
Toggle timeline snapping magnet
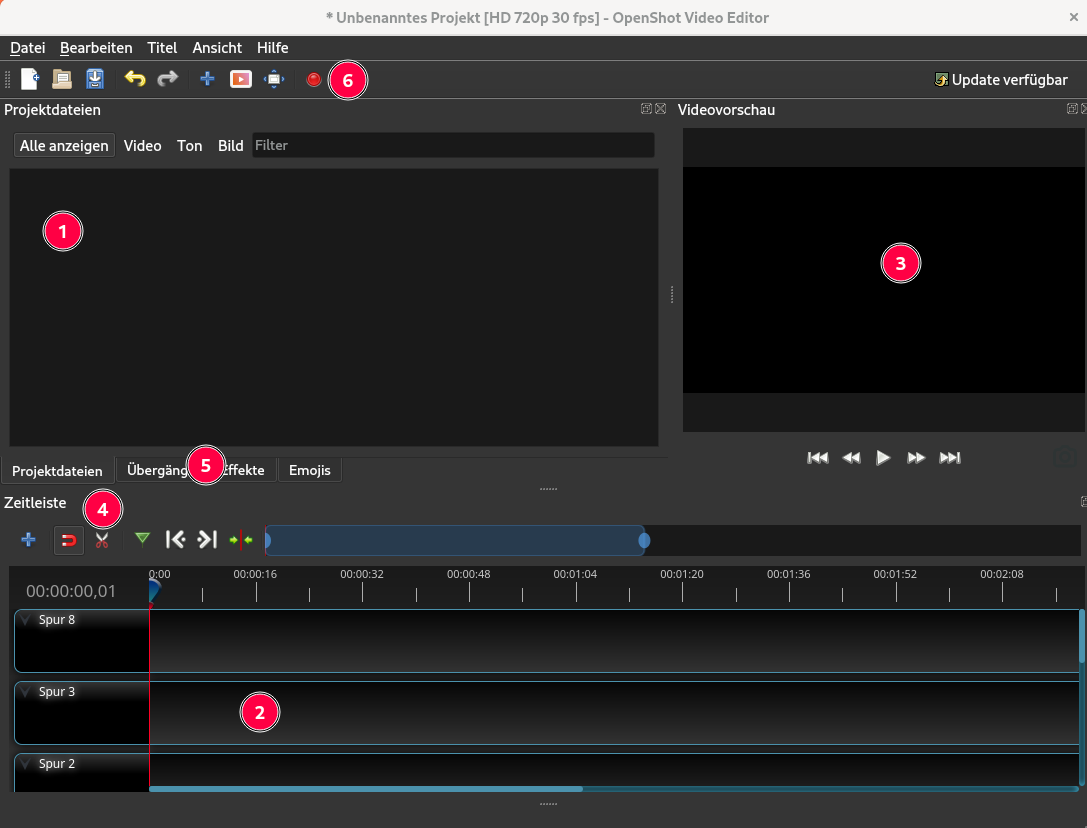tap(68, 540)
